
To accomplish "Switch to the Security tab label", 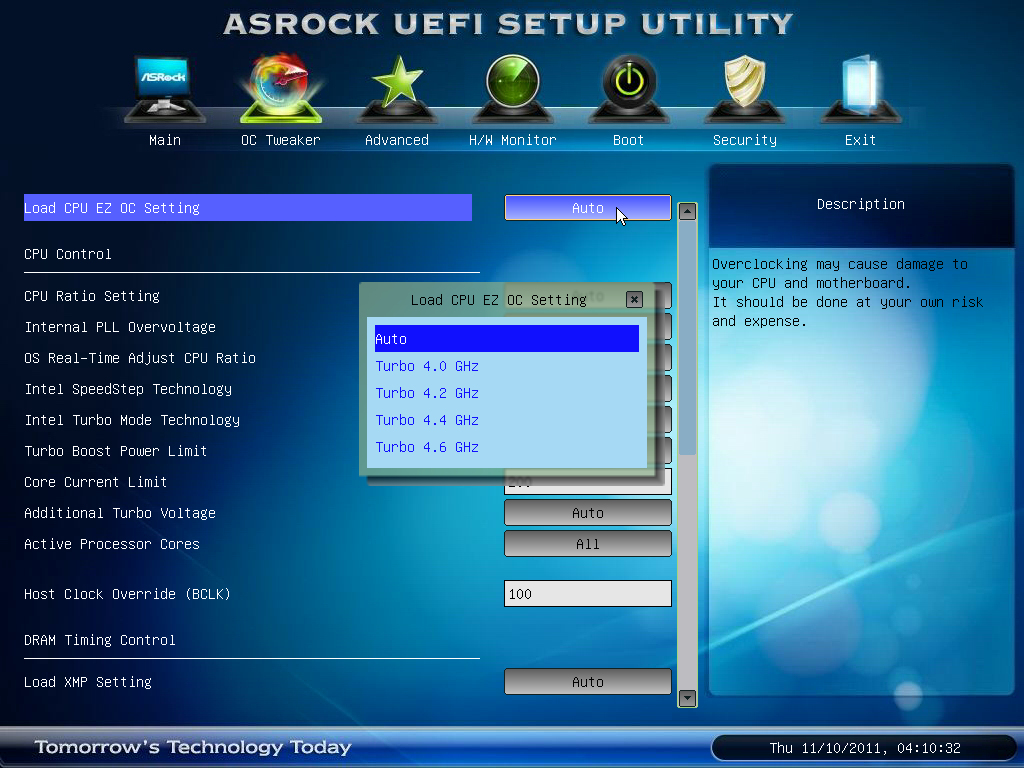I will tap(744, 140).
